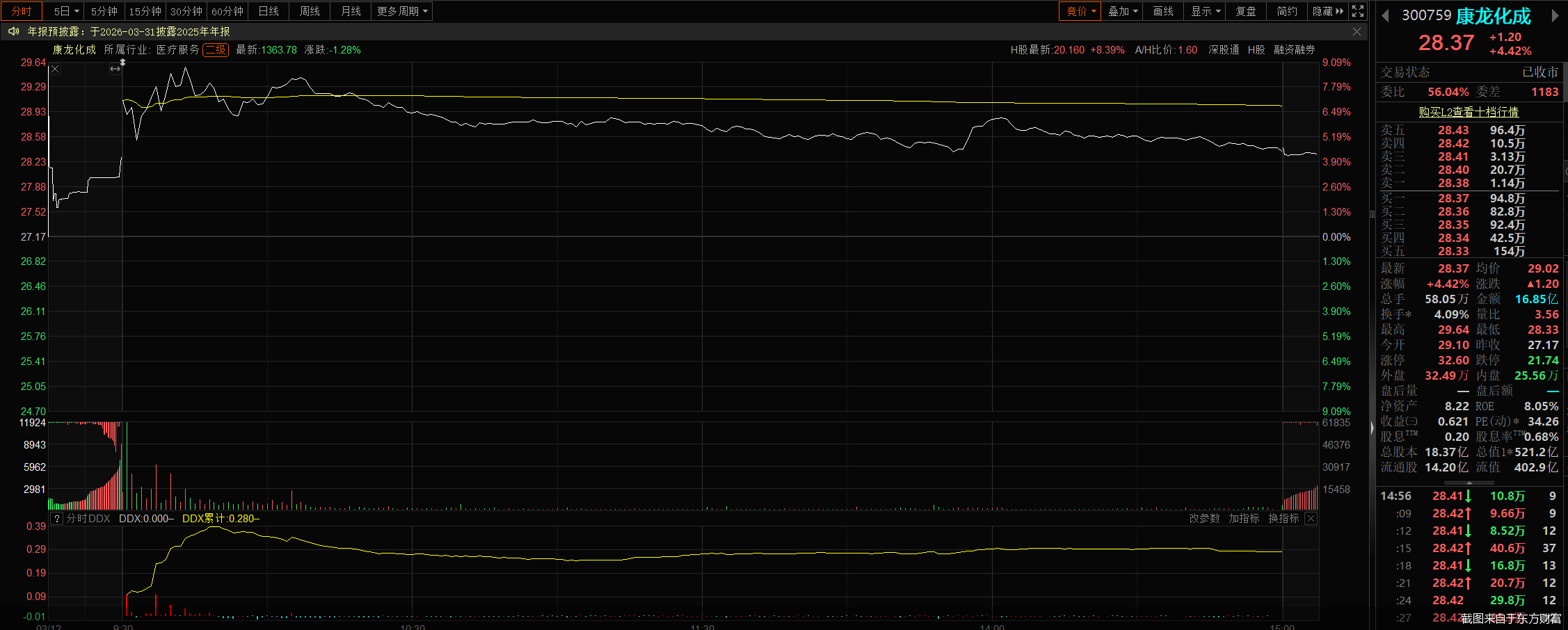Close the annual report announcement bar
1568x630 pixels.
click(1357, 31)
